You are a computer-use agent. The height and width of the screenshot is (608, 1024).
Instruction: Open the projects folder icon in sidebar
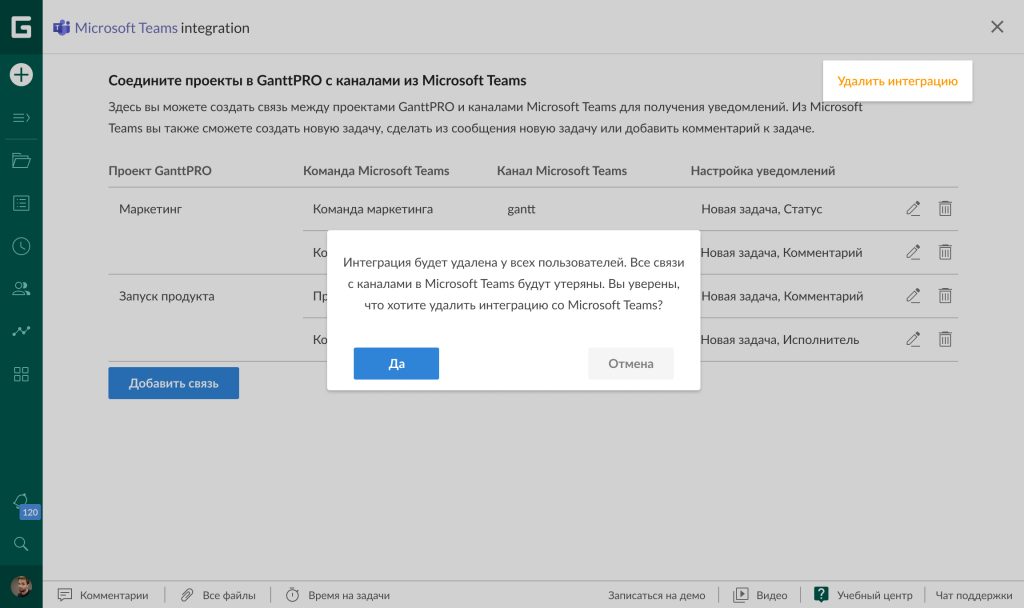(x=20, y=160)
